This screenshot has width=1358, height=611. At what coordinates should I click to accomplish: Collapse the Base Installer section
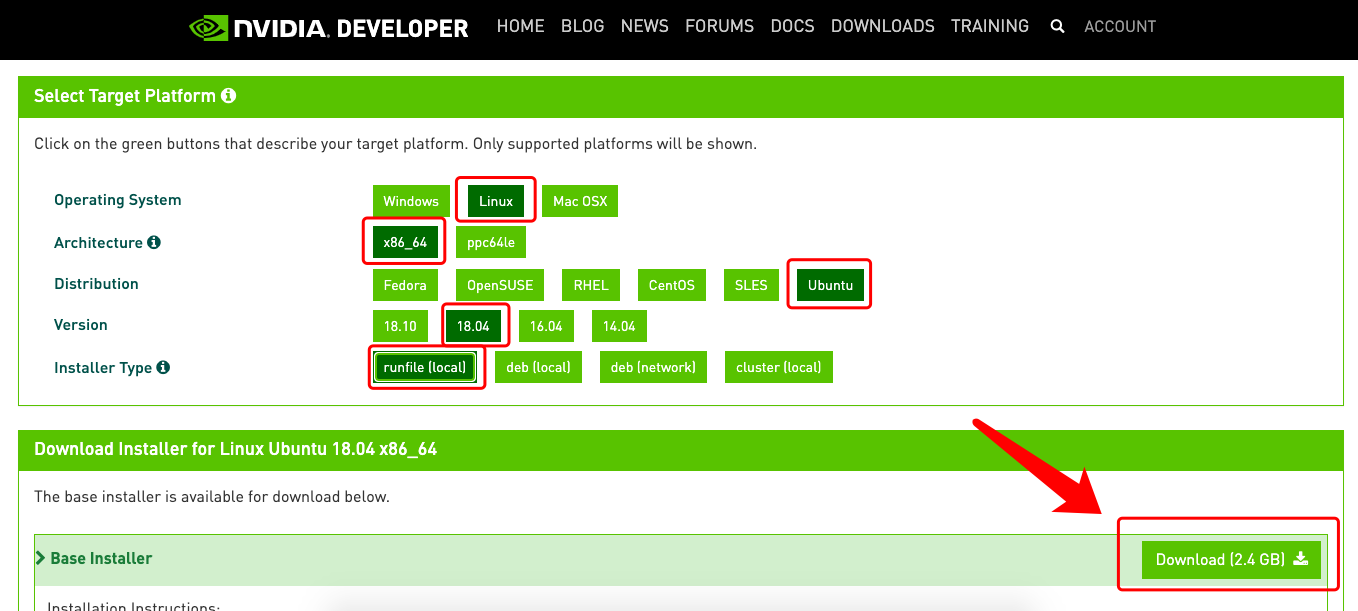95,558
